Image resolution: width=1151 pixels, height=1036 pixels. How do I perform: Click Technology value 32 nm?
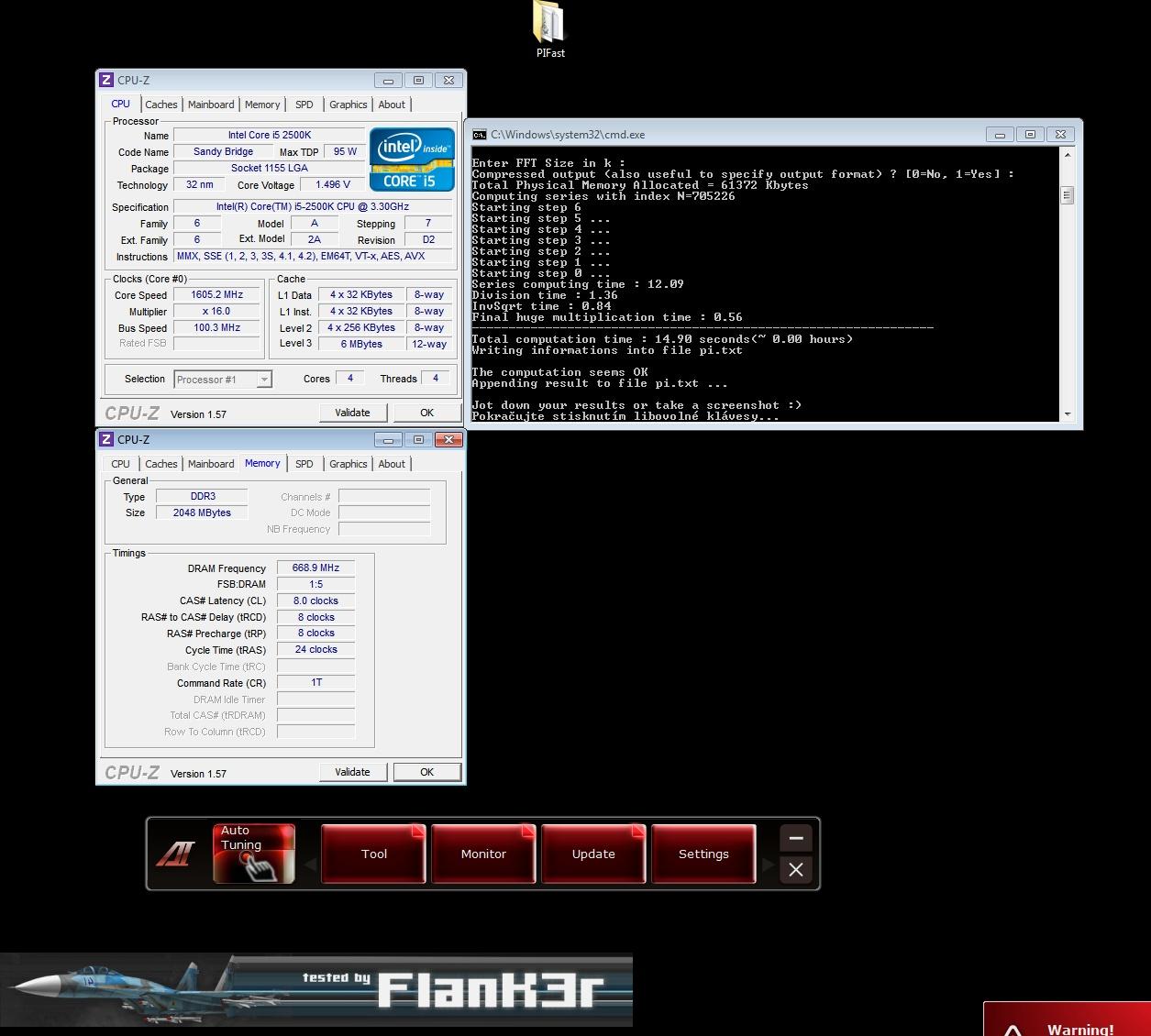199,185
